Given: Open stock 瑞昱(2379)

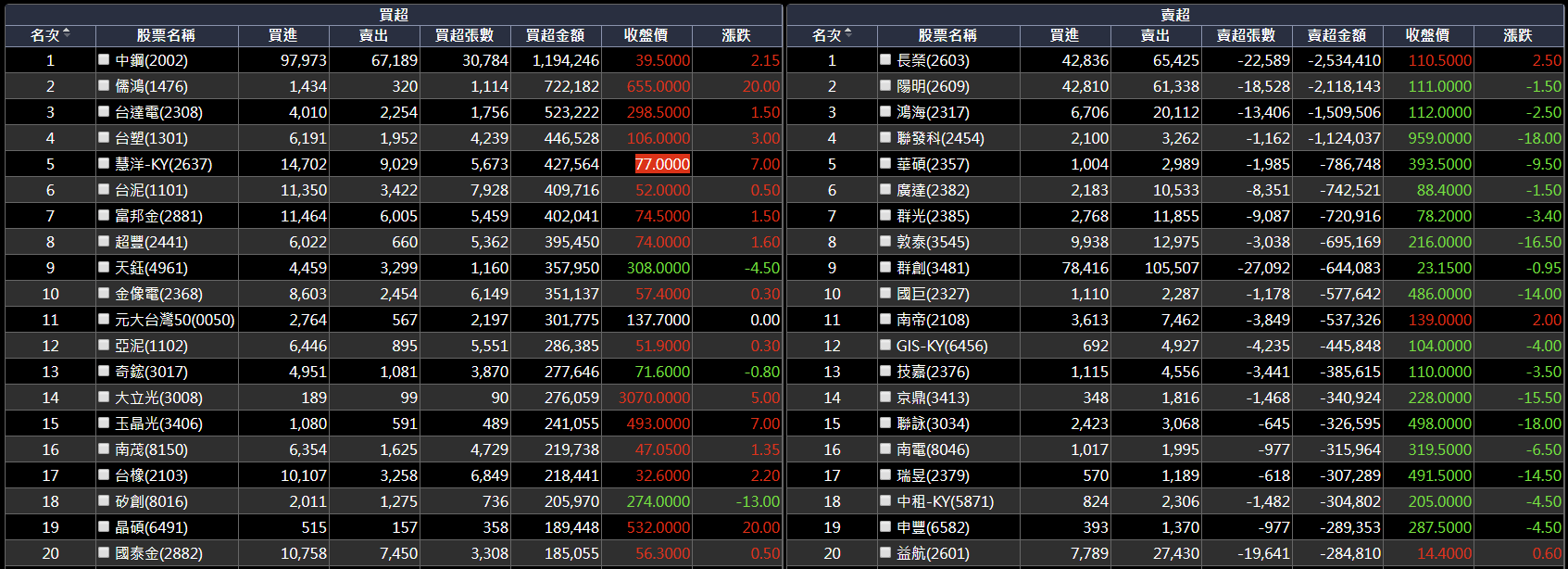Looking at the screenshot, I should click(933, 475).
